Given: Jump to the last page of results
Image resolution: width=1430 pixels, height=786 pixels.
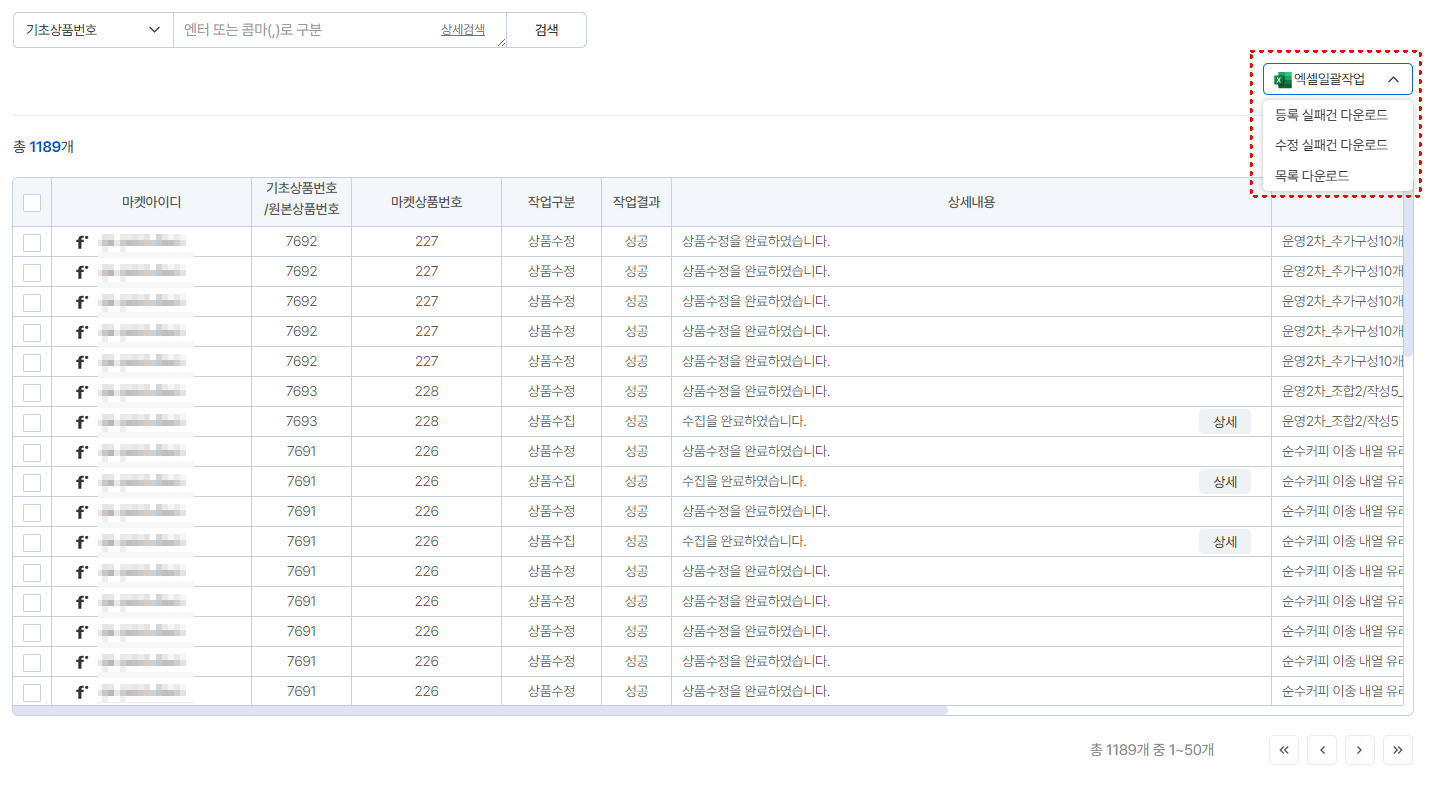Looking at the screenshot, I should pos(1398,750).
